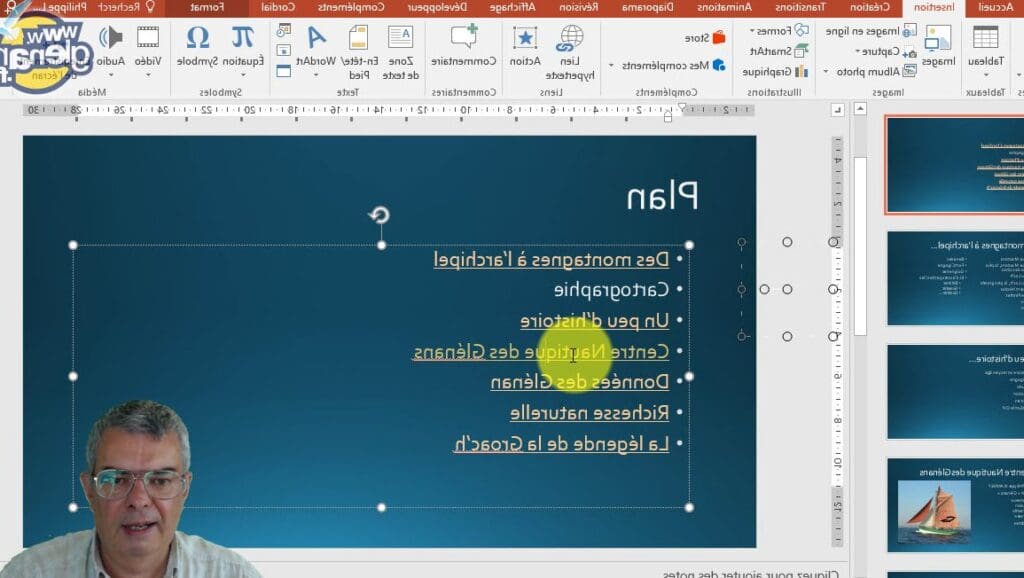Click the Vidéo film icon
This screenshot has width=1024, height=578.
[148, 37]
